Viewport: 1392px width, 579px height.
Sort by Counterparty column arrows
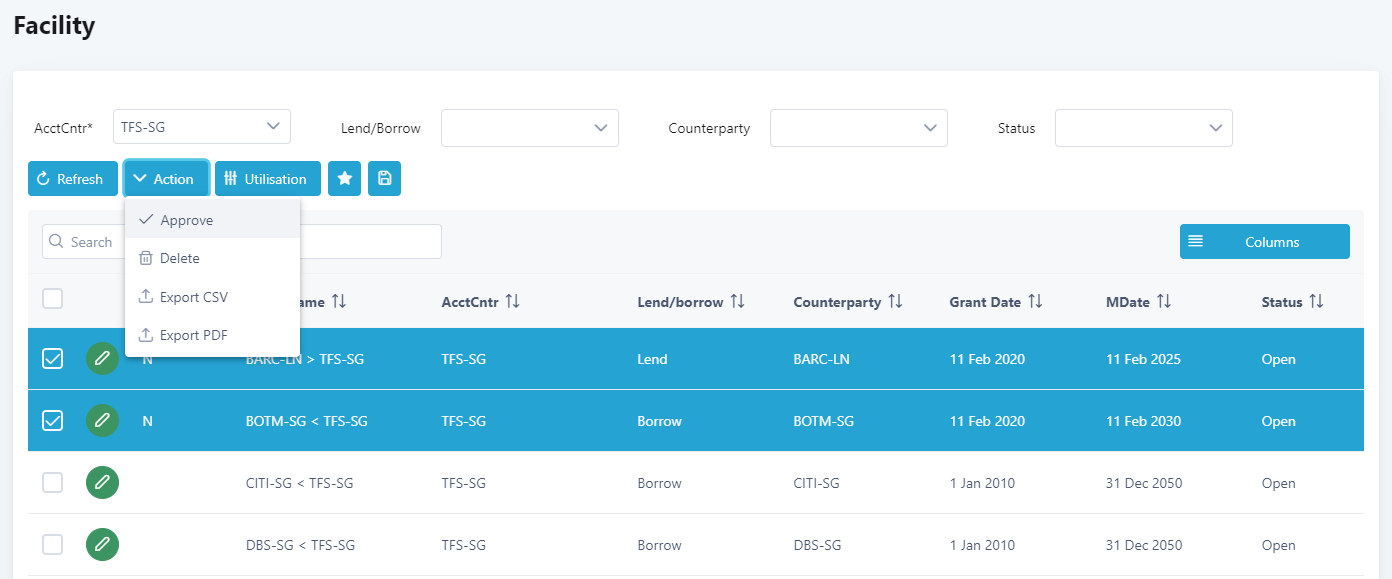895,301
